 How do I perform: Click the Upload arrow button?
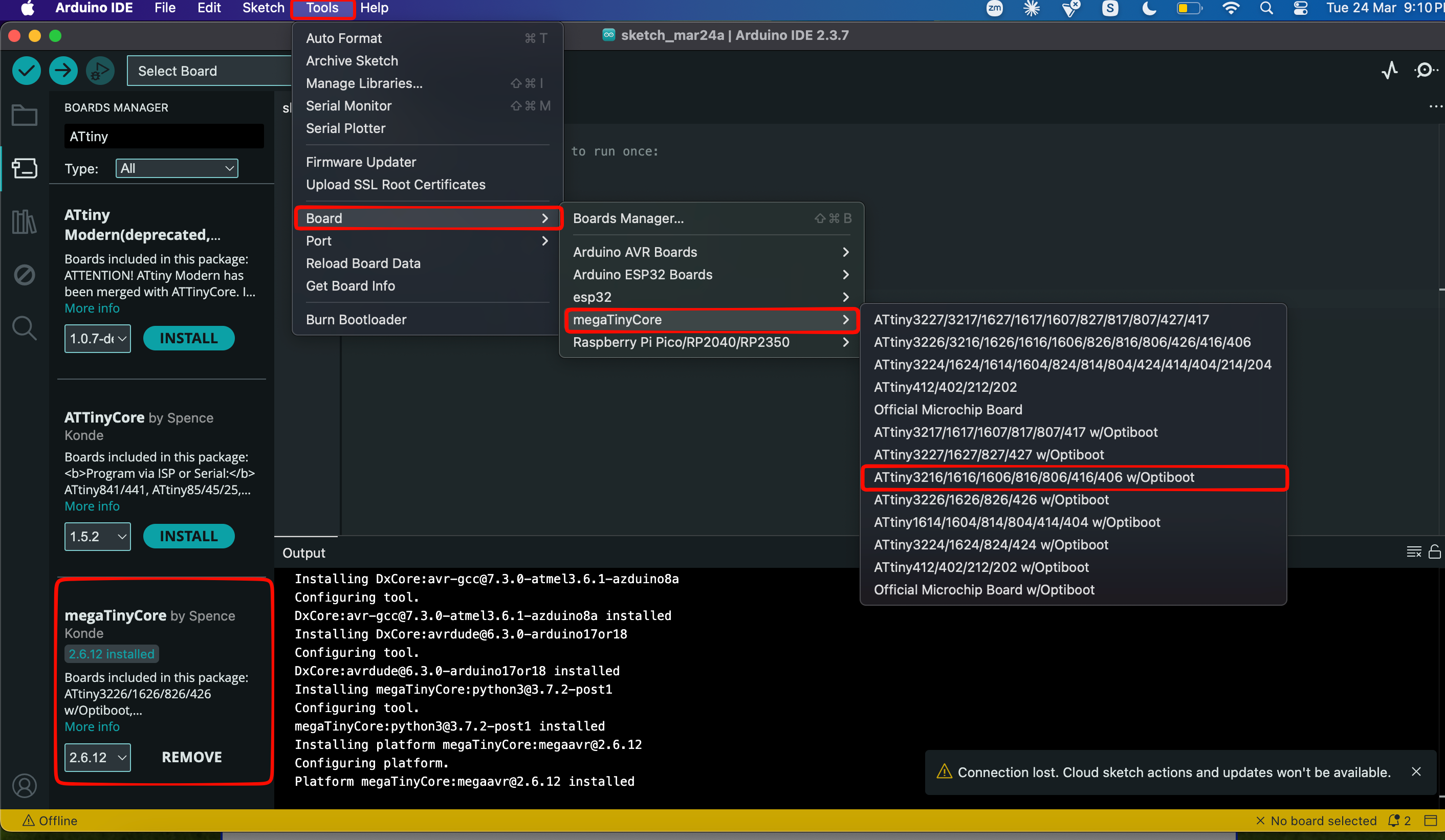click(x=63, y=71)
